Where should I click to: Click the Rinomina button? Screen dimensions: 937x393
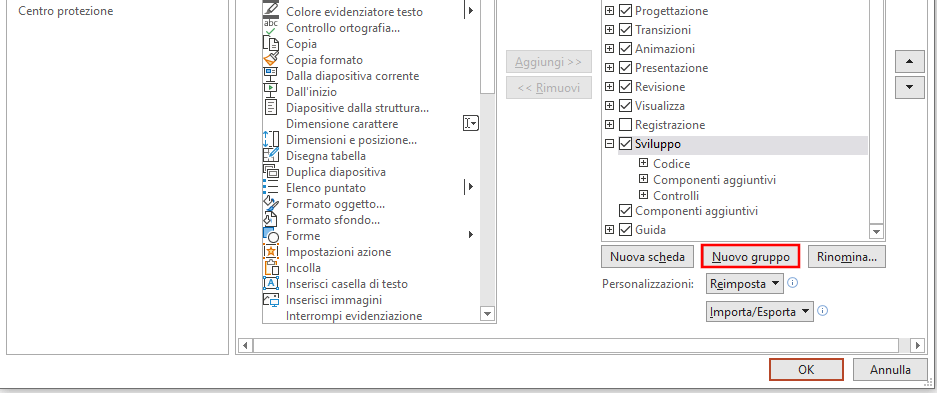tap(847, 257)
